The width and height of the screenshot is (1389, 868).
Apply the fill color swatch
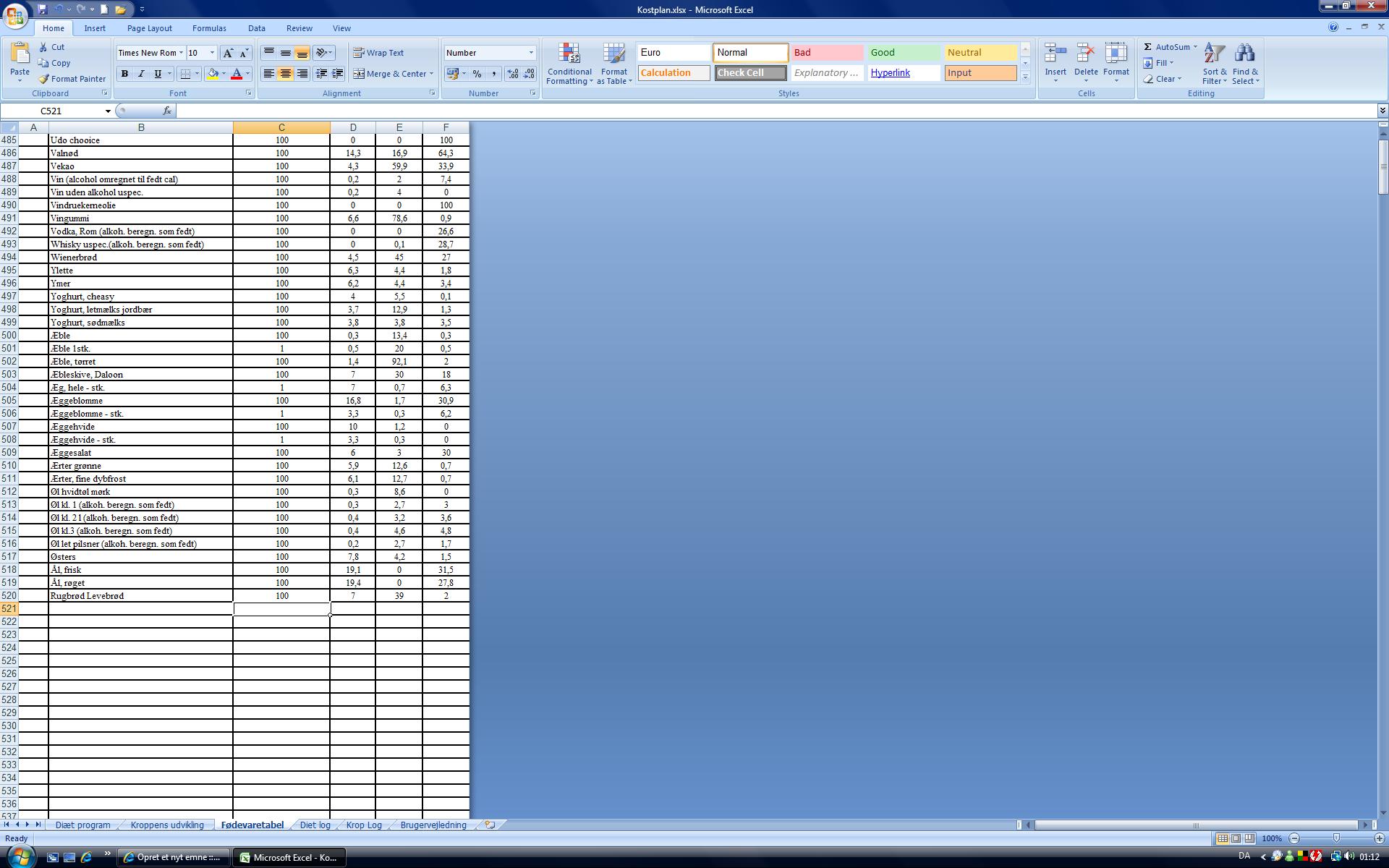coord(213,74)
